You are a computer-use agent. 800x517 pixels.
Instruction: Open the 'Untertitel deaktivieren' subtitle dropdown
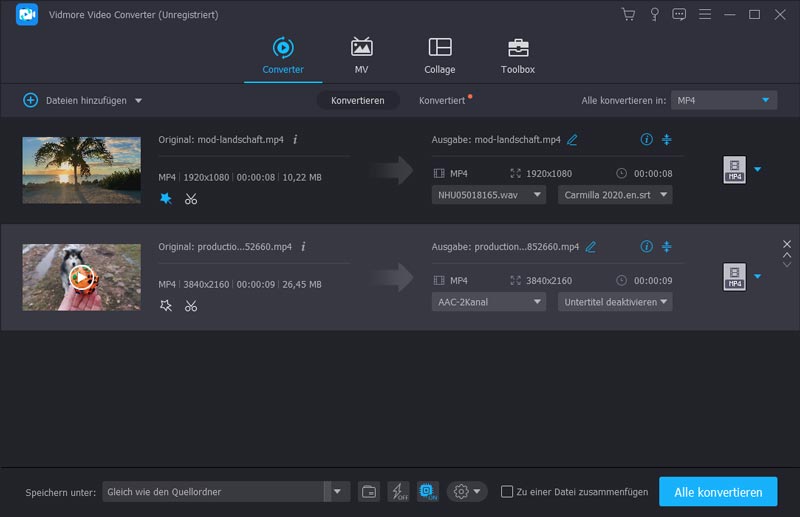(615, 301)
